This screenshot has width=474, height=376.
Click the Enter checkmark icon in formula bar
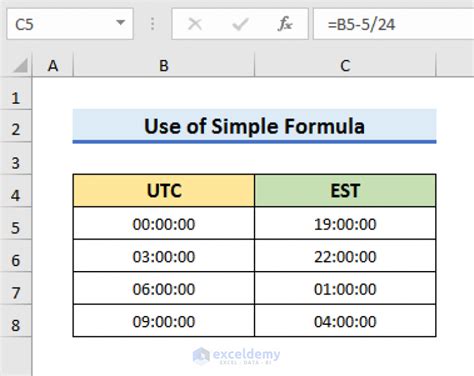click(240, 24)
